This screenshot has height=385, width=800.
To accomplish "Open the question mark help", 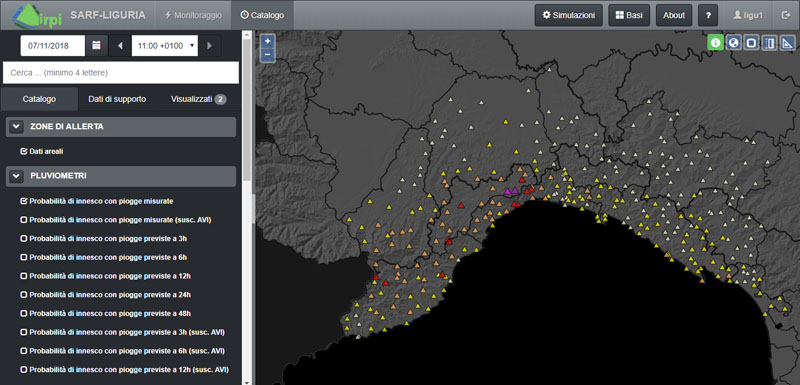I will (x=708, y=15).
